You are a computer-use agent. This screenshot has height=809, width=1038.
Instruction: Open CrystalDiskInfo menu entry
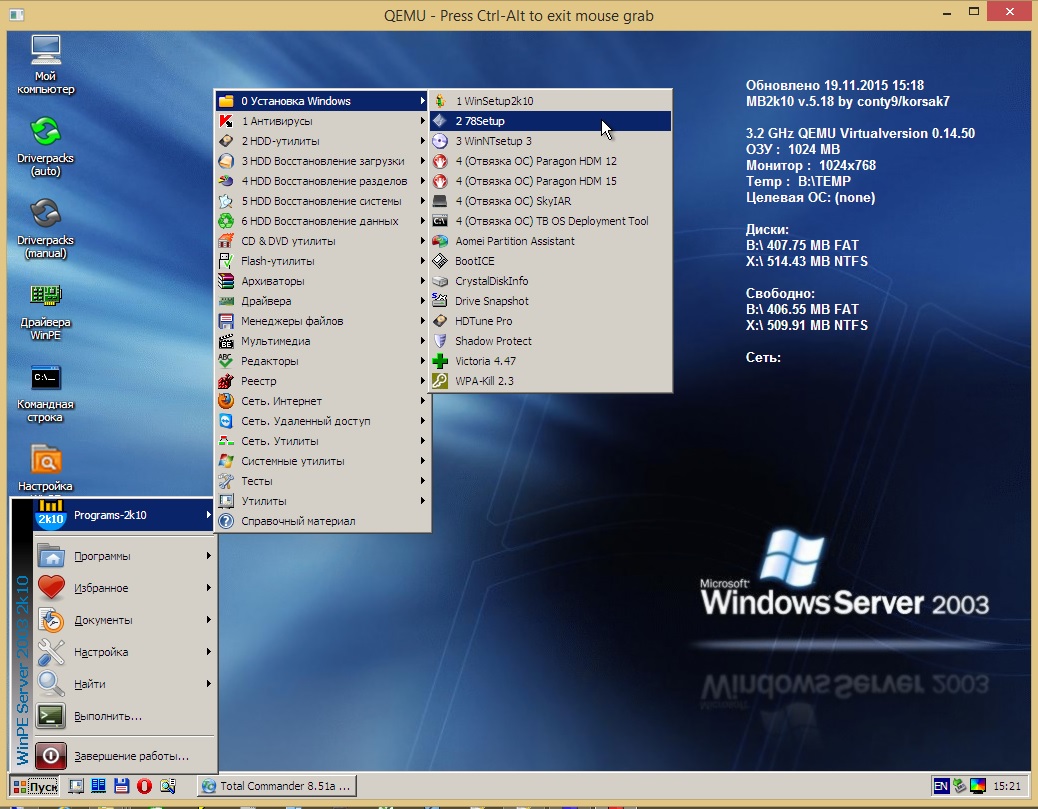pos(550,281)
